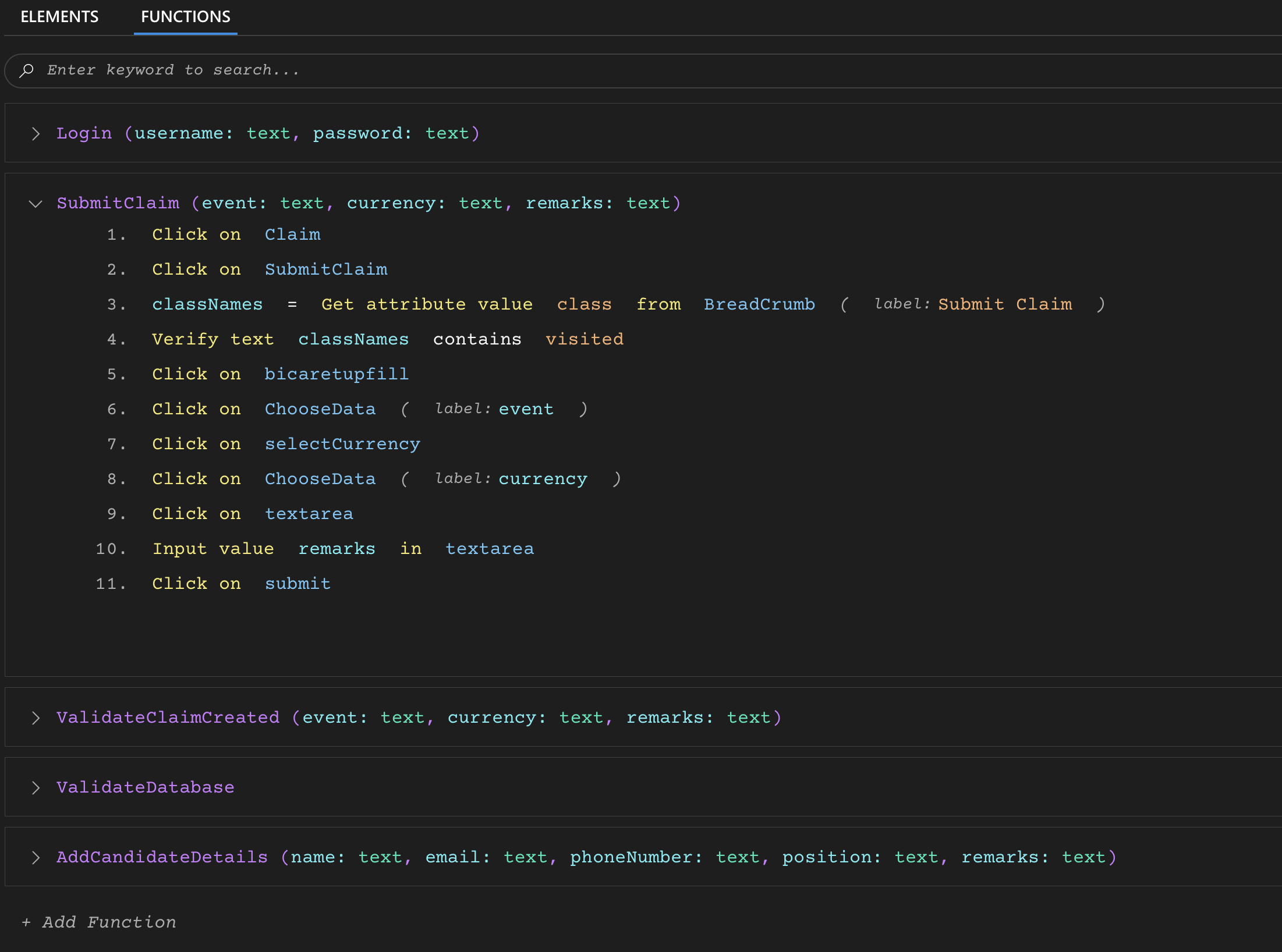The height and width of the screenshot is (952, 1282).
Task: Click ChooseData with the event label
Action: point(320,409)
